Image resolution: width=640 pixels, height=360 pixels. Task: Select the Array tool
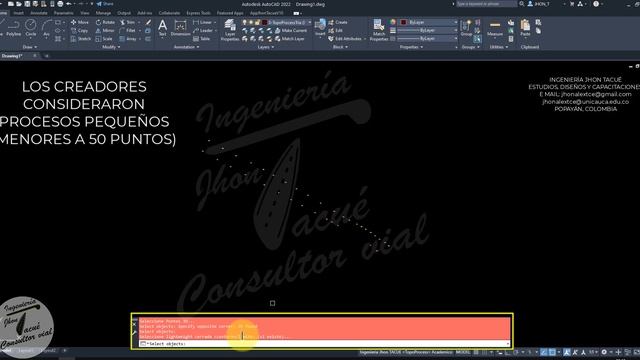128,39
